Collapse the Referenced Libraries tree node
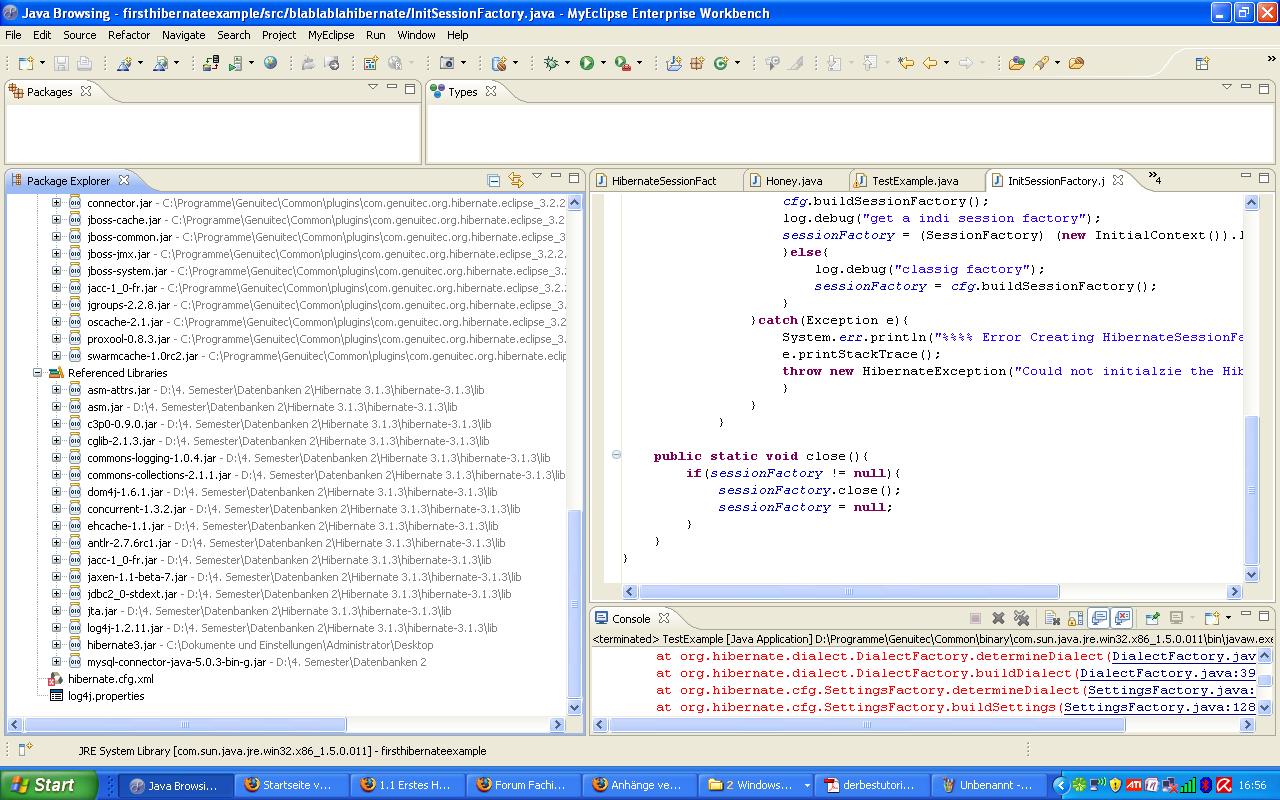The image size is (1280, 800). coord(38,373)
